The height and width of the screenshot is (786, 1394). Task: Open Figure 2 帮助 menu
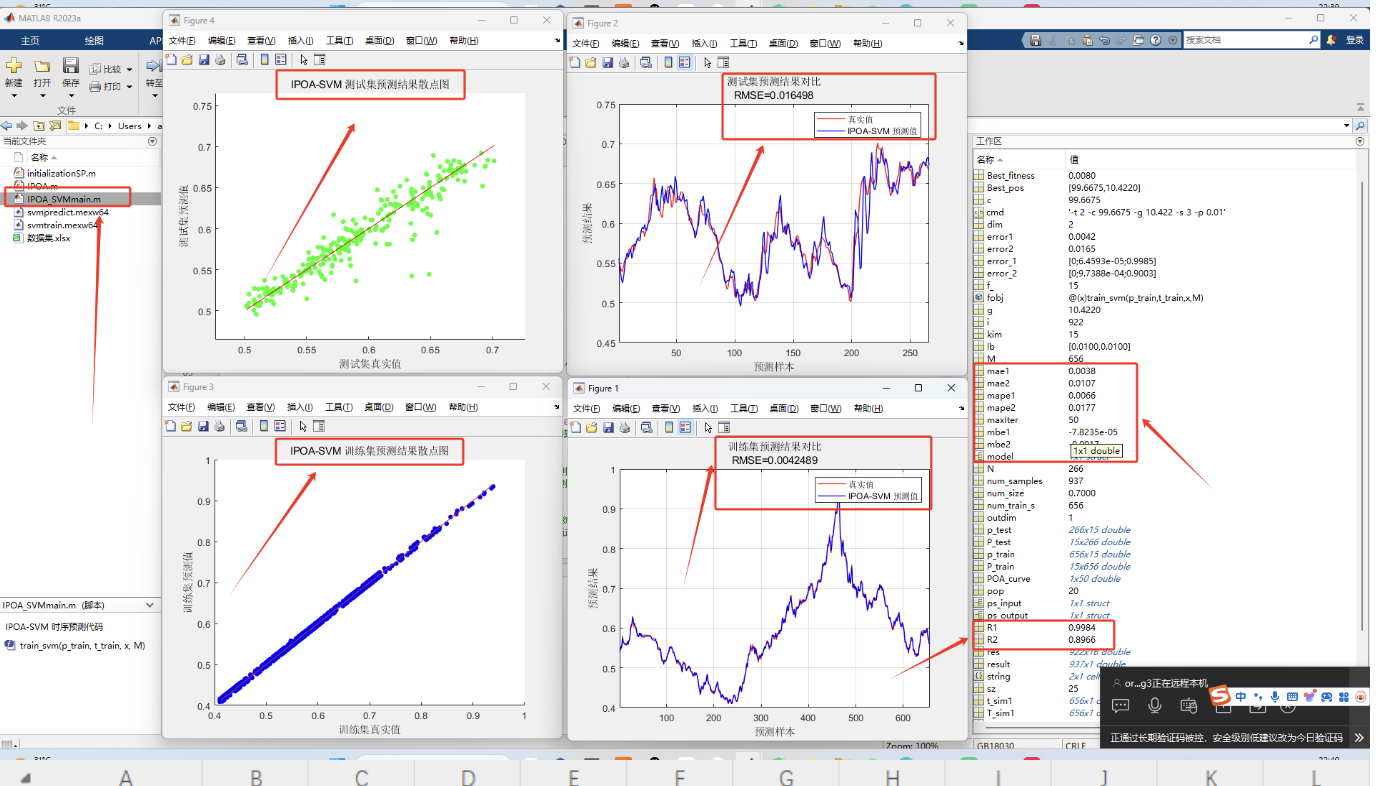coord(867,44)
